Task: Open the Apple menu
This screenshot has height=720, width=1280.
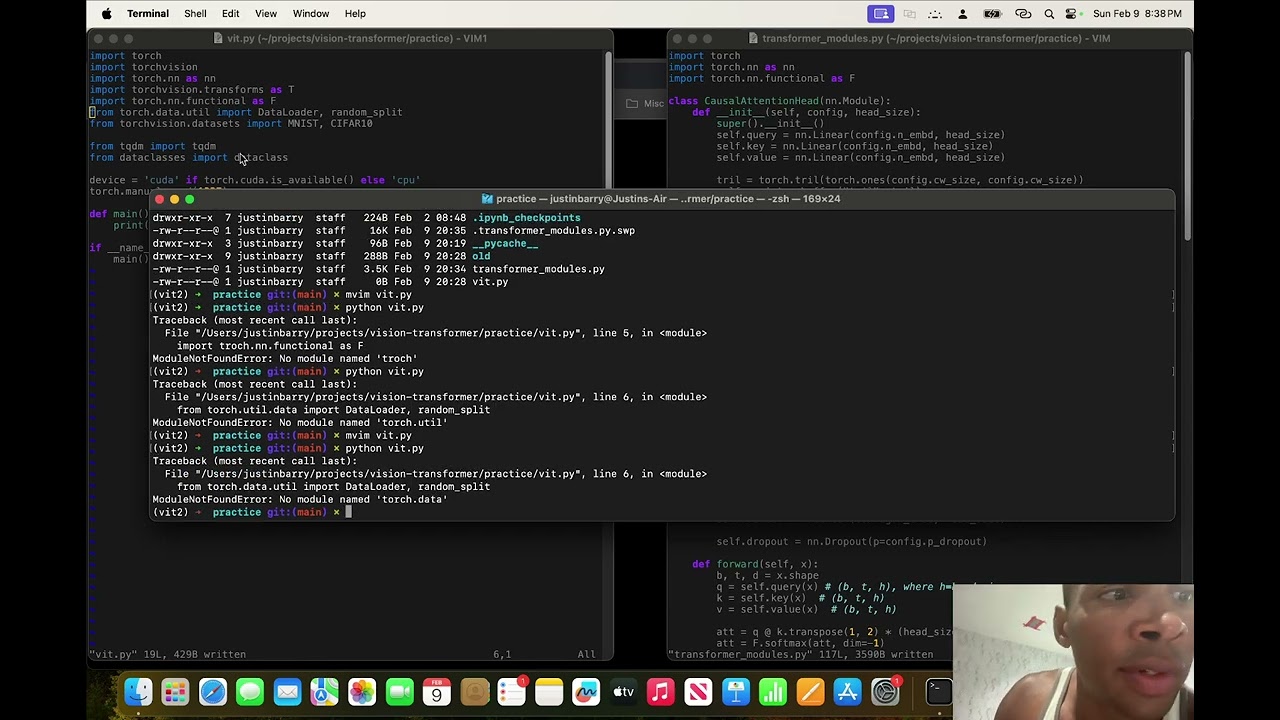Action: point(107,14)
